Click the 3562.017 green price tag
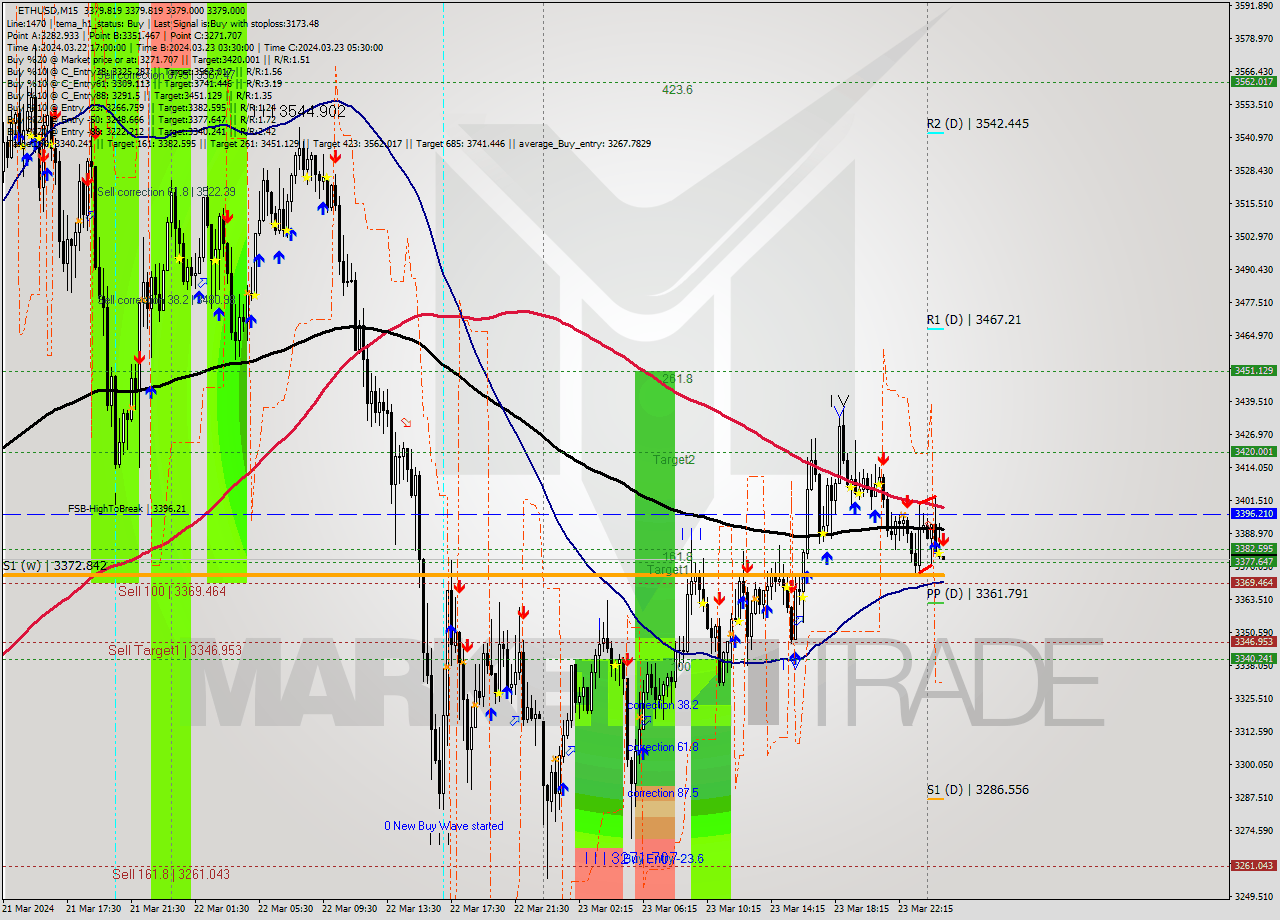Image resolution: width=1280 pixels, height=920 pixels. [1254, 82]
